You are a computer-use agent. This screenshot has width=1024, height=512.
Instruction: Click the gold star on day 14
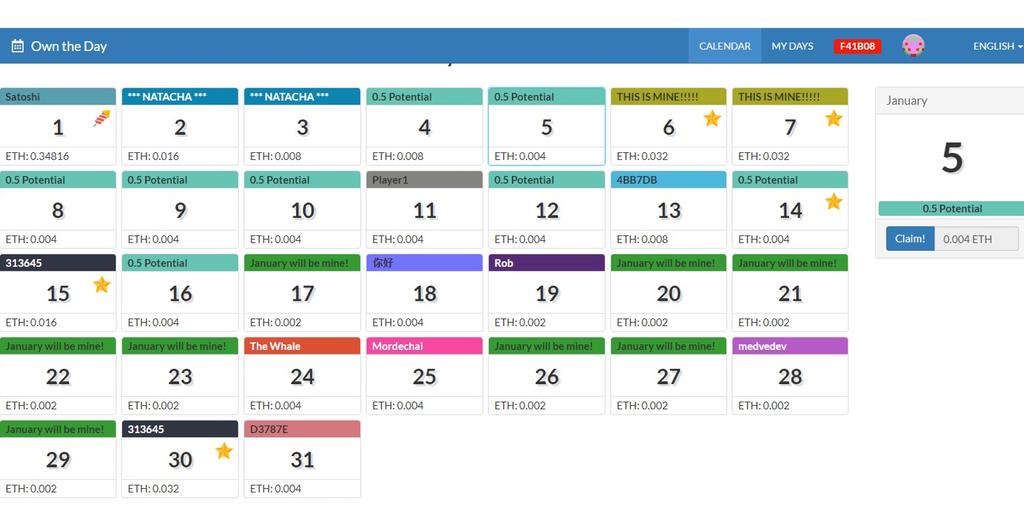coord(833,201)
